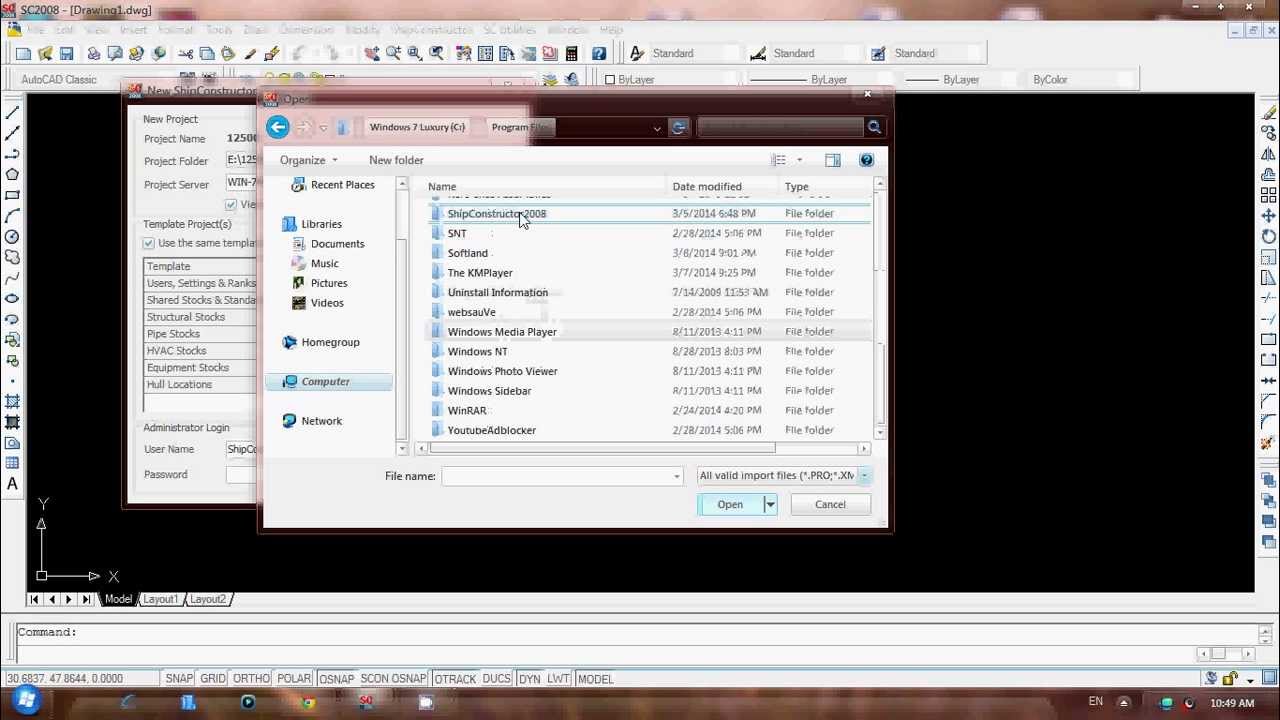
Task: Click the New drawing icon in the toolbar
Action: point(24,53)
